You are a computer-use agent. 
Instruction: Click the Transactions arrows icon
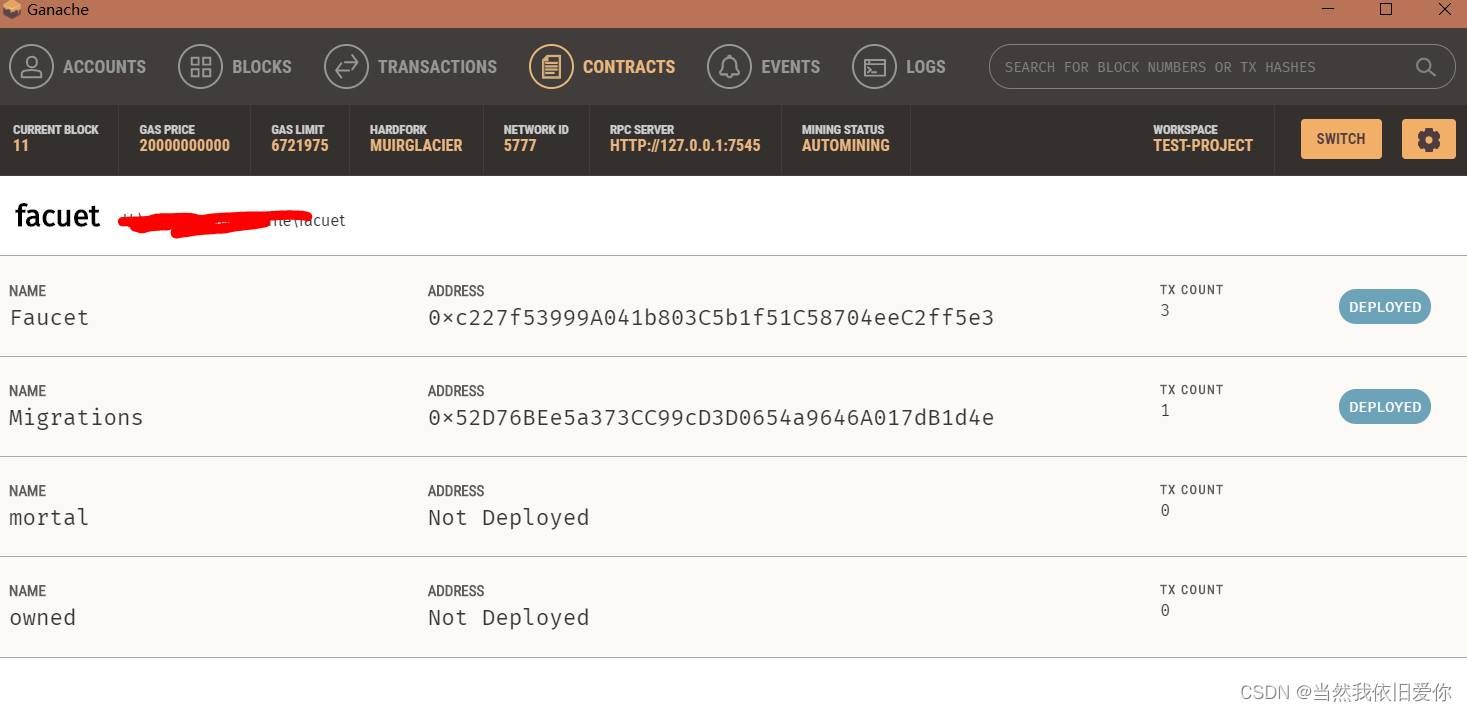[x=346, y=67]
